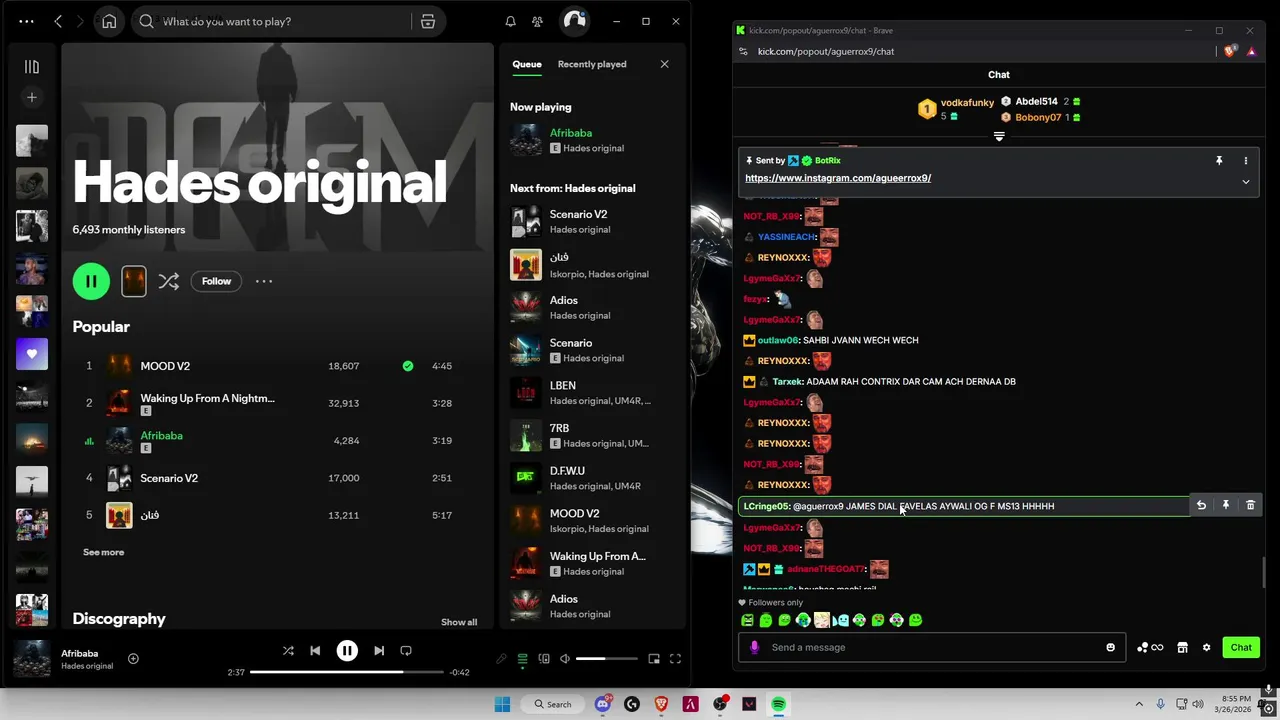This screenshot has height=720, width=1280.
Task: Add Afribaba to Liked Songs in player bar
Action: coord(133,658)
